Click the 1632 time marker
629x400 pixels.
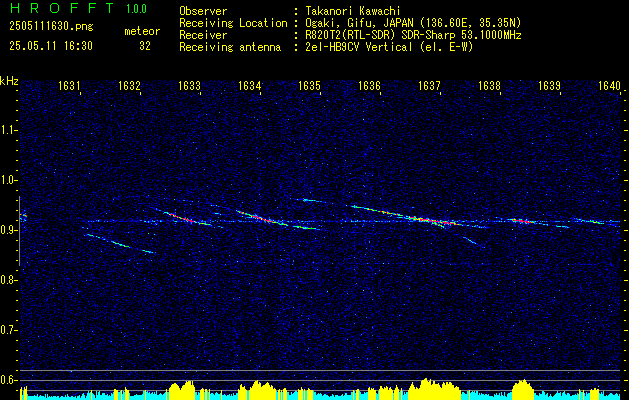pos(129,85)
